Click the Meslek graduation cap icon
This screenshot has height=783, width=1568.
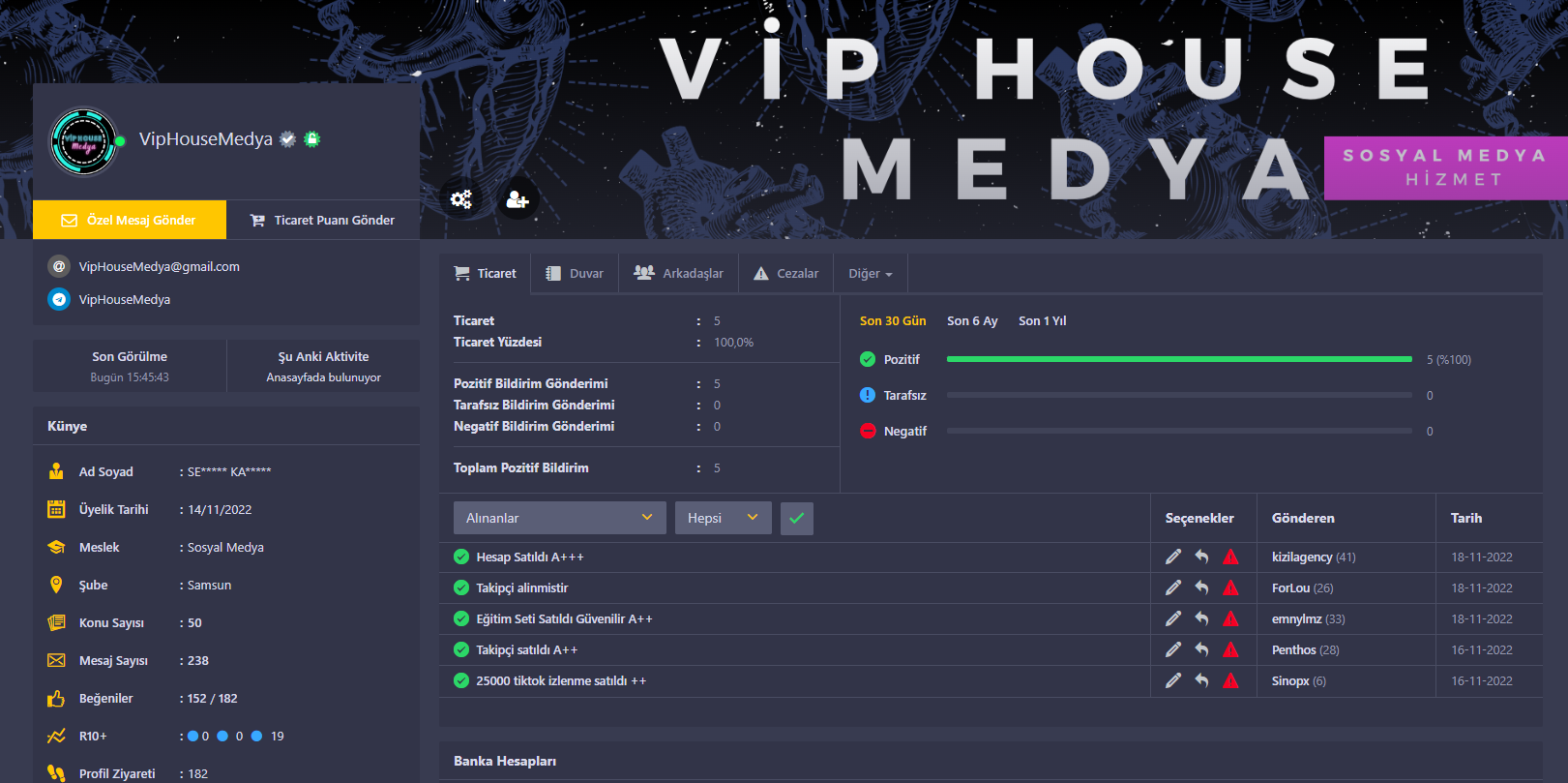pos(56,547)
